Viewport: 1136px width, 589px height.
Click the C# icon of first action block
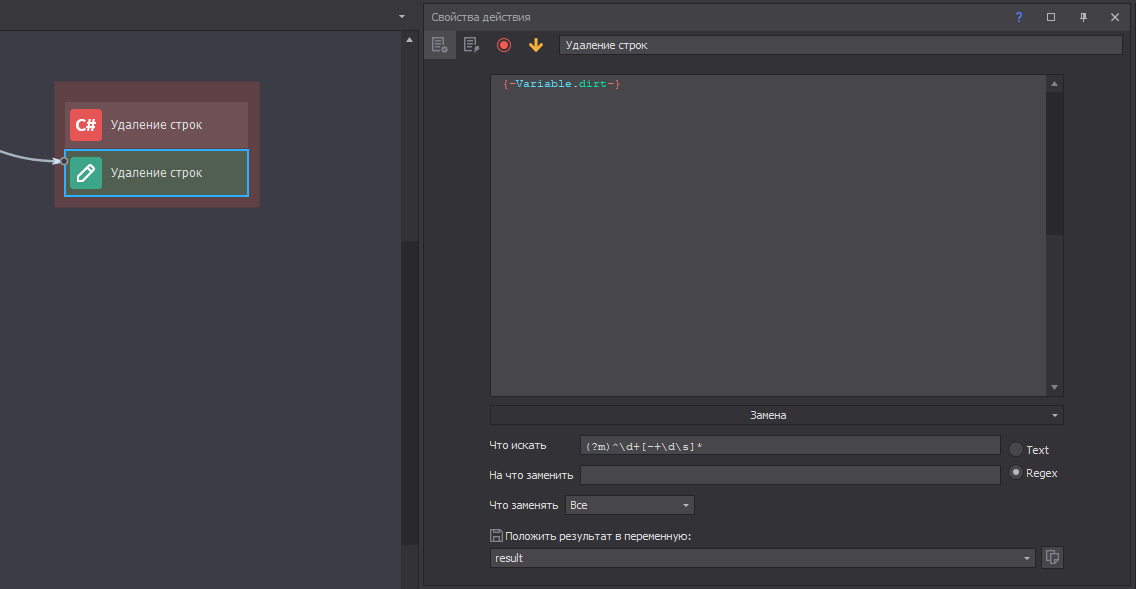coord(86,125)
